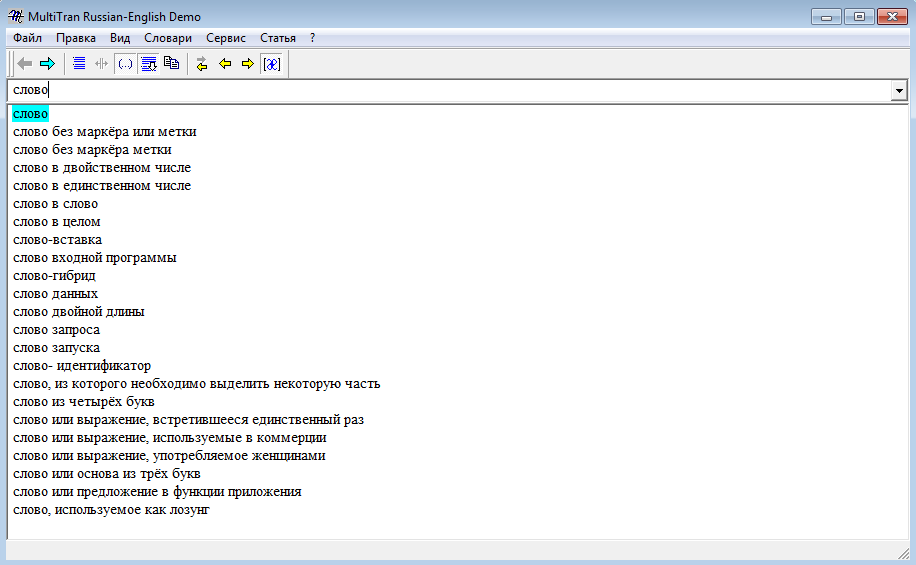Click the copy documents icon
Image resolution: width=916 pixels, height=565 pixels.
click(x=172, y=63)
